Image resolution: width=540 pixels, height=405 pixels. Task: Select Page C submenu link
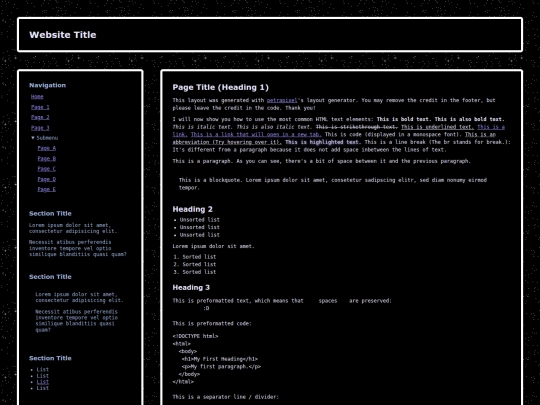click(46, 169)
